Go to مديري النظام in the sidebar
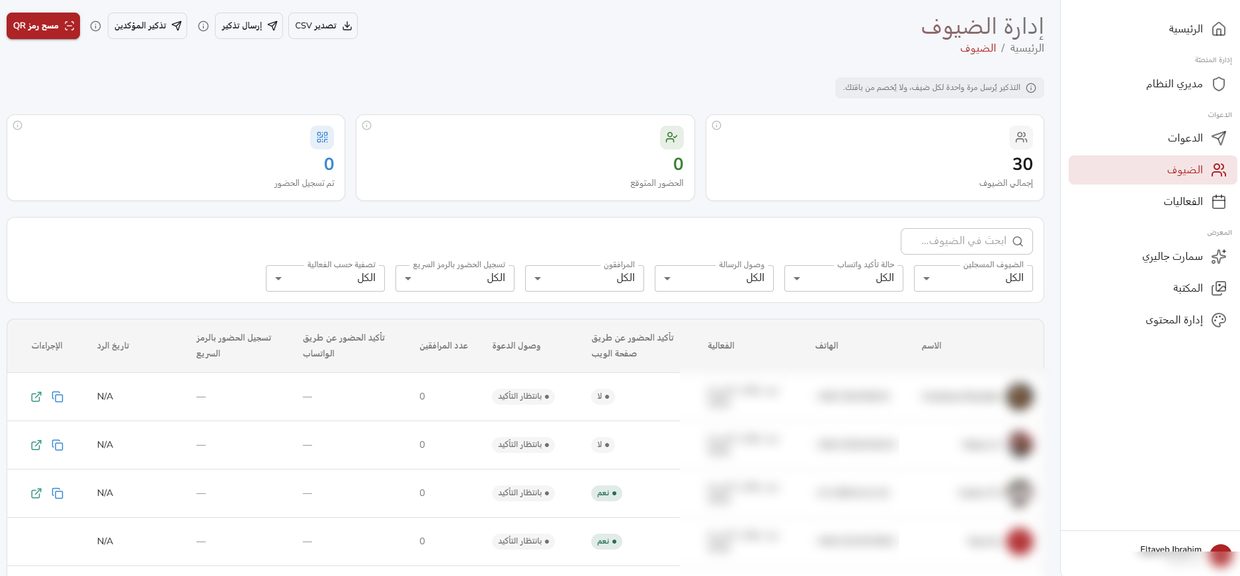This screenshot has height=576, width=1240. pos(1153,84)
